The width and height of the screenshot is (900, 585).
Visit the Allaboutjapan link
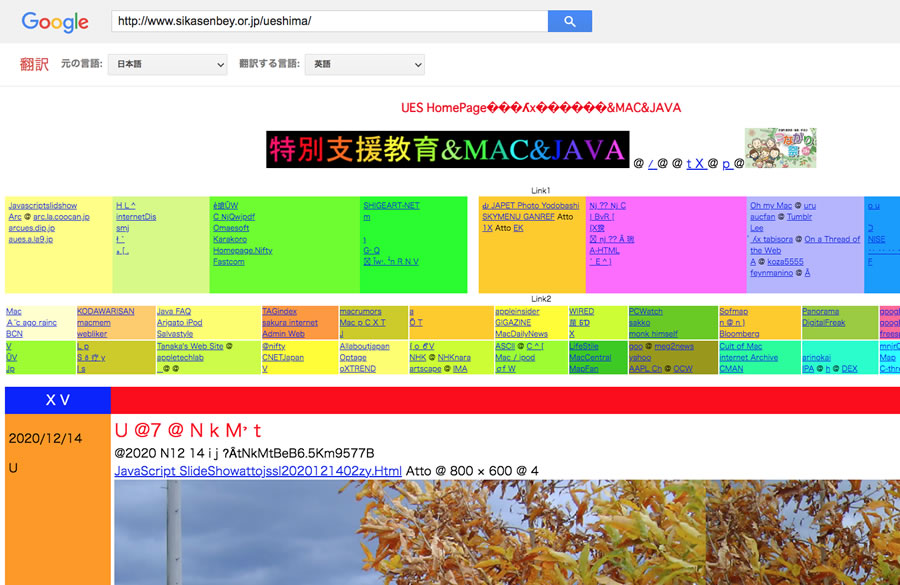364,346
